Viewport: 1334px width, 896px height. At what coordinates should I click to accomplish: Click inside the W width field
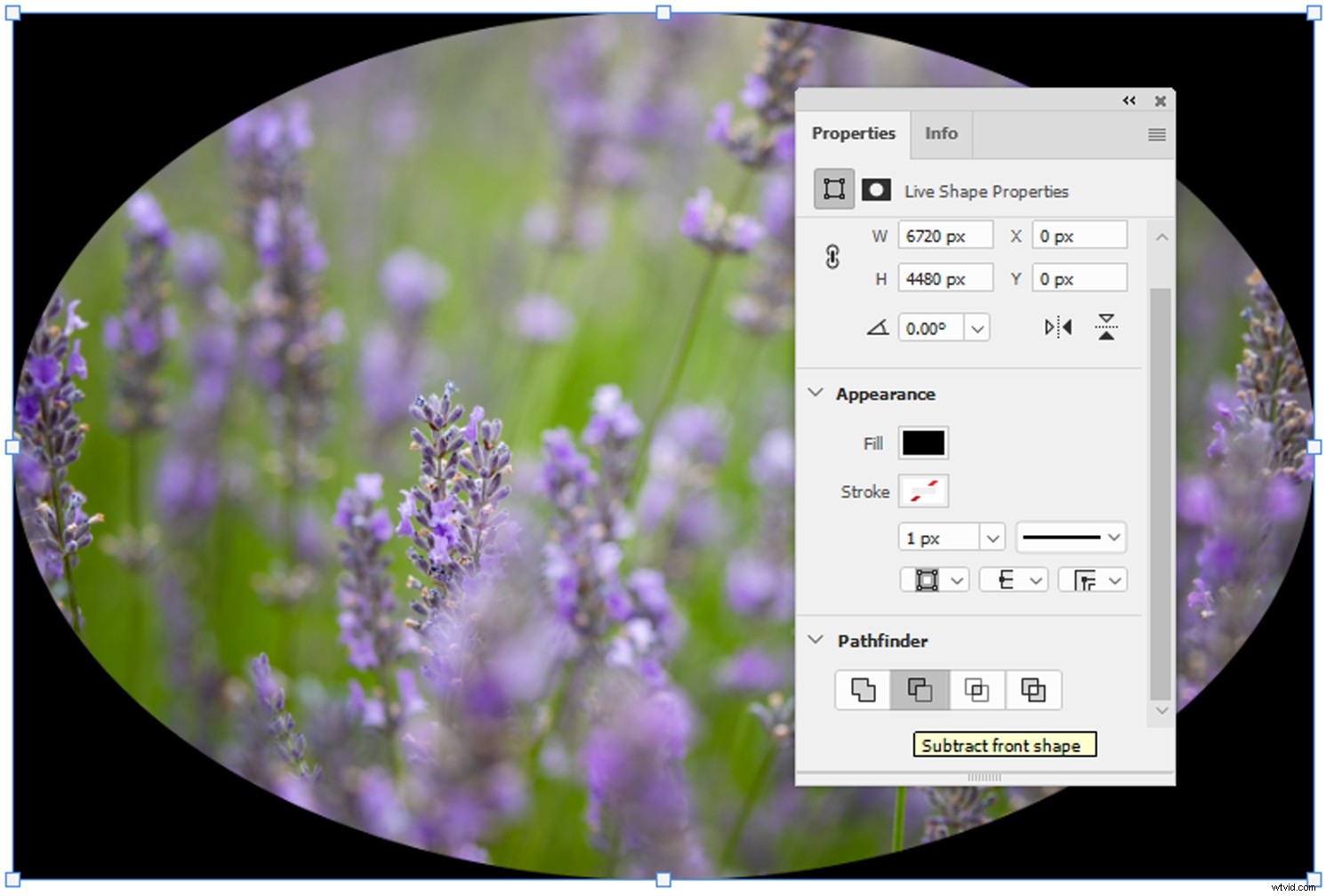click(945, 235)
